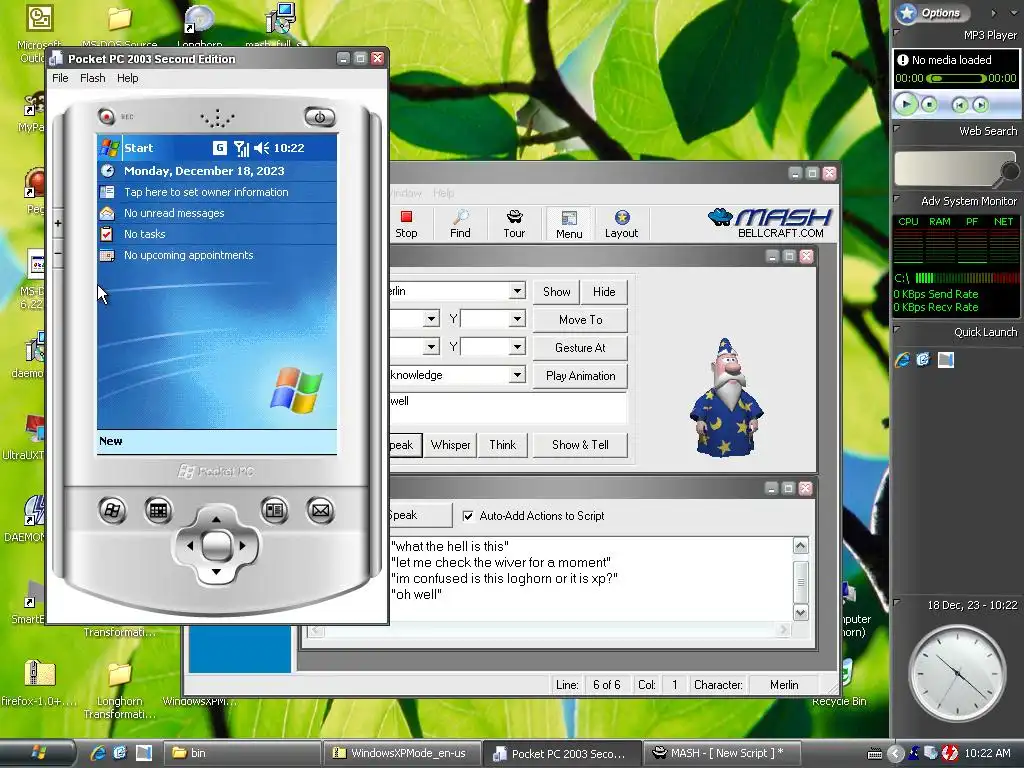Image resolution: width=1024 pixels, height=768 pixels.
Task: Click the Pocket PC contacts hardware button
Action: tap(274, 510)
